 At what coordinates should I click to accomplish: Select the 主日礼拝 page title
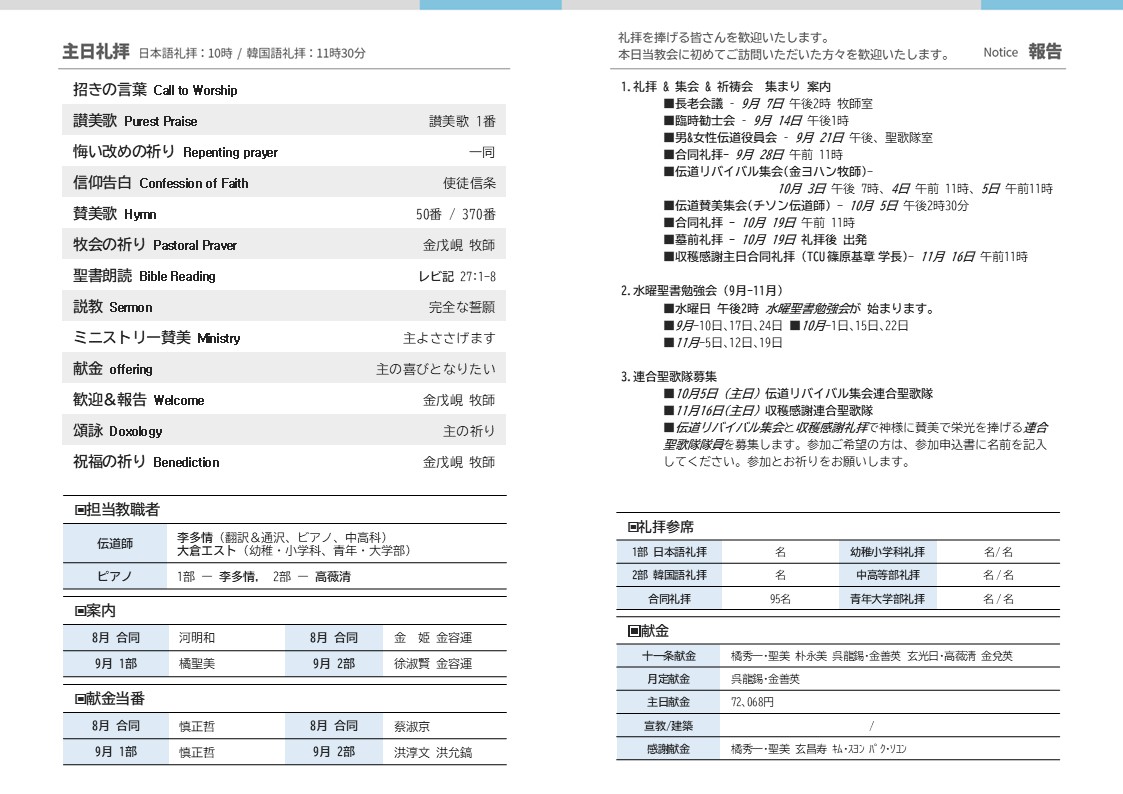95,52
